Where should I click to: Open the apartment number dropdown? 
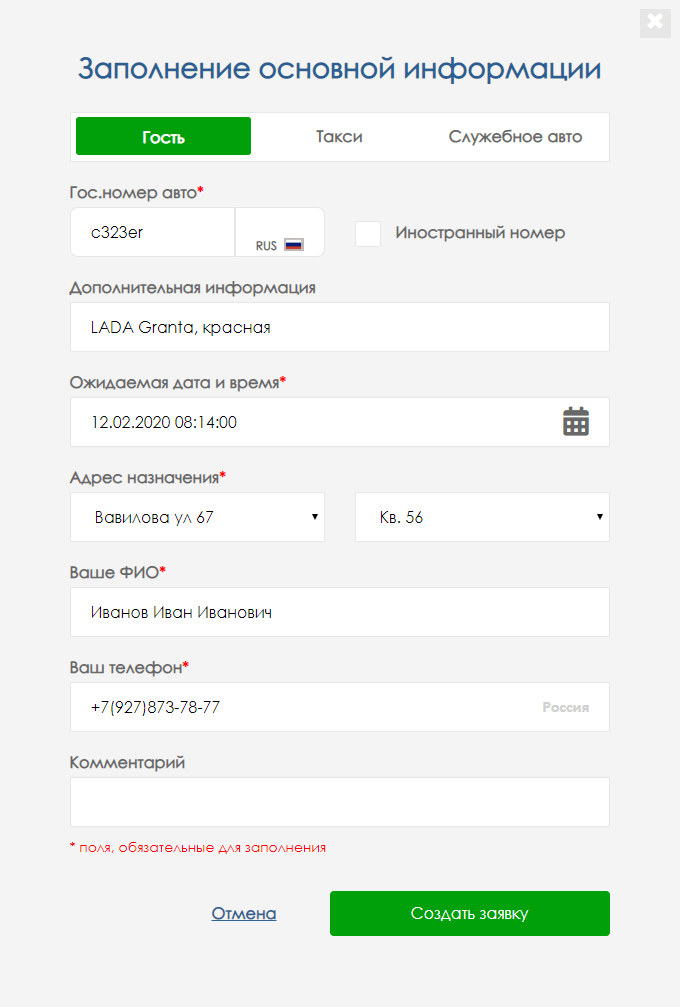482,518
